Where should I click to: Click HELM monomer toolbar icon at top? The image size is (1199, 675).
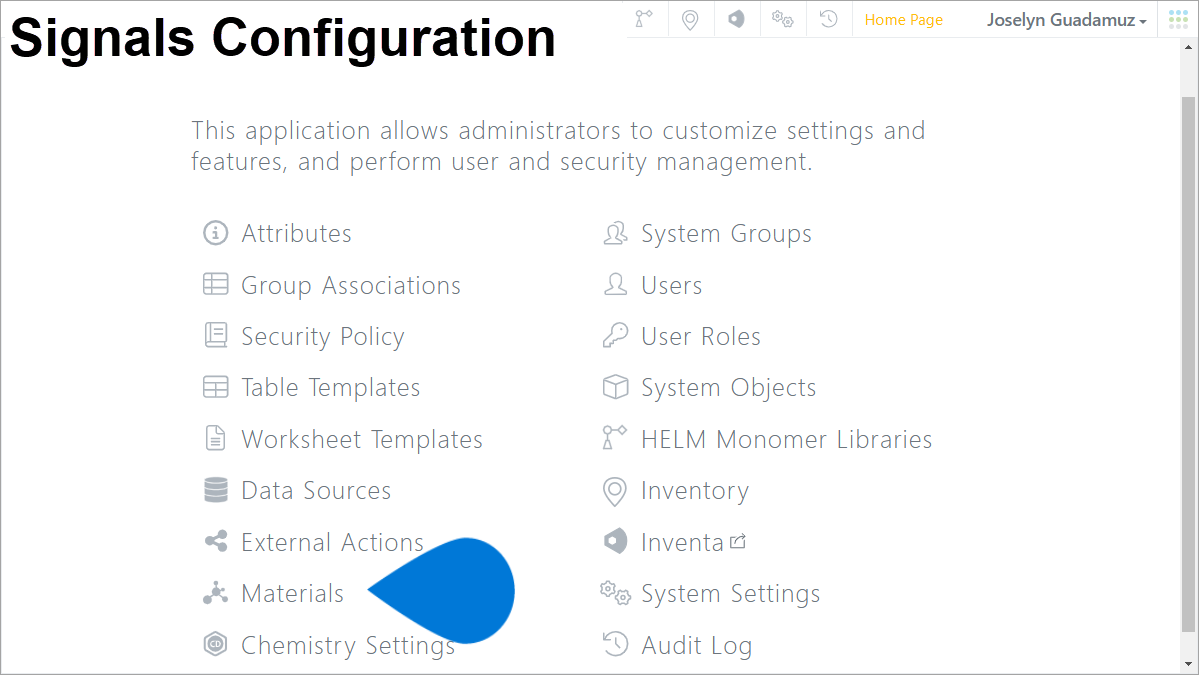pyautogui.click(x=644, y=18)
